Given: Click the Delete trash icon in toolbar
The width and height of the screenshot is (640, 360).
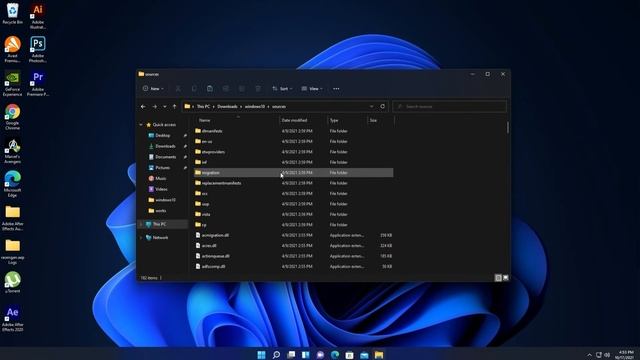Looking at the screenshot, I should click(x=258, y=89).
